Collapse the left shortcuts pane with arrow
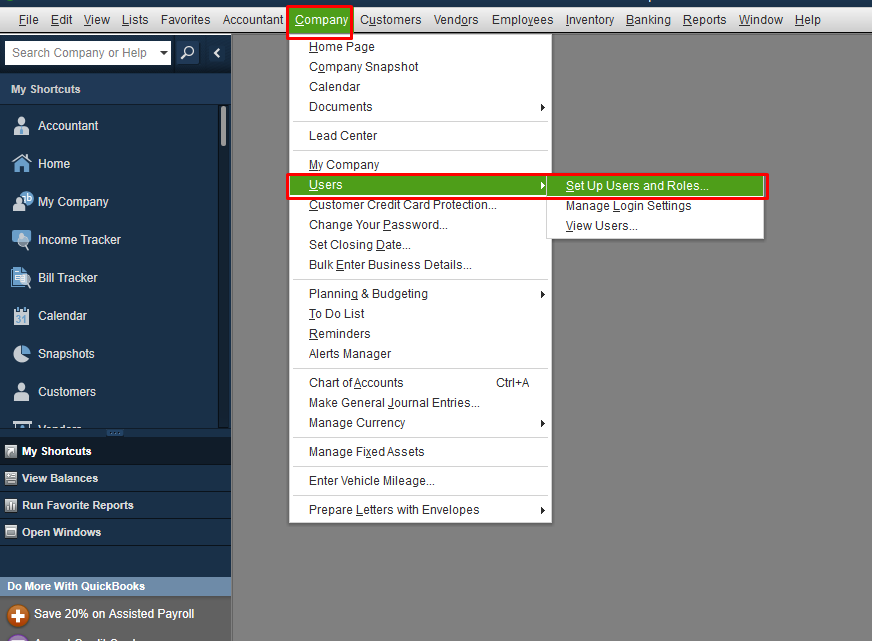Screen dimensions: 872x641 pyautogui.click(x=217, y=53)
